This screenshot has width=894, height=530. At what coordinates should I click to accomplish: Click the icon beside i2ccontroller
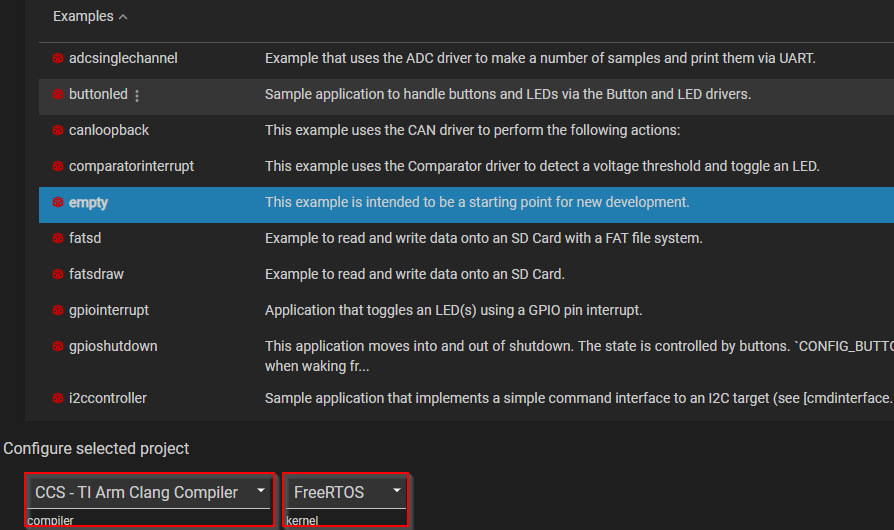58,398
